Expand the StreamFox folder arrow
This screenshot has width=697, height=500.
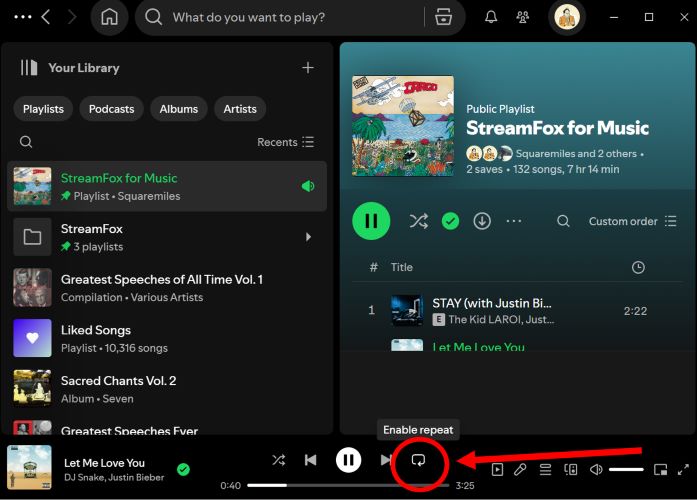[308, 237]
